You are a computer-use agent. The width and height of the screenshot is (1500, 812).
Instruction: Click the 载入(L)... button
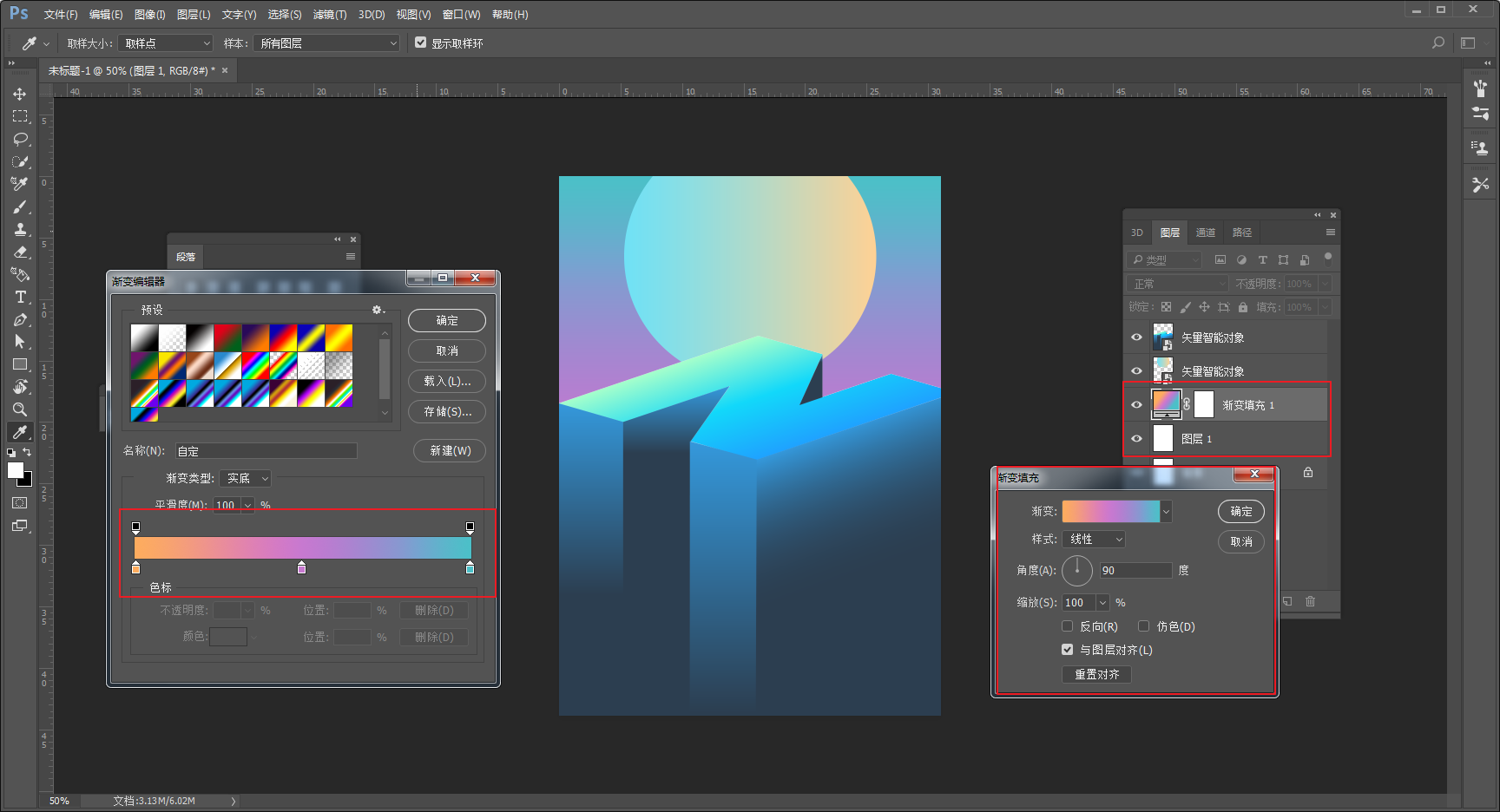point(447,382)
